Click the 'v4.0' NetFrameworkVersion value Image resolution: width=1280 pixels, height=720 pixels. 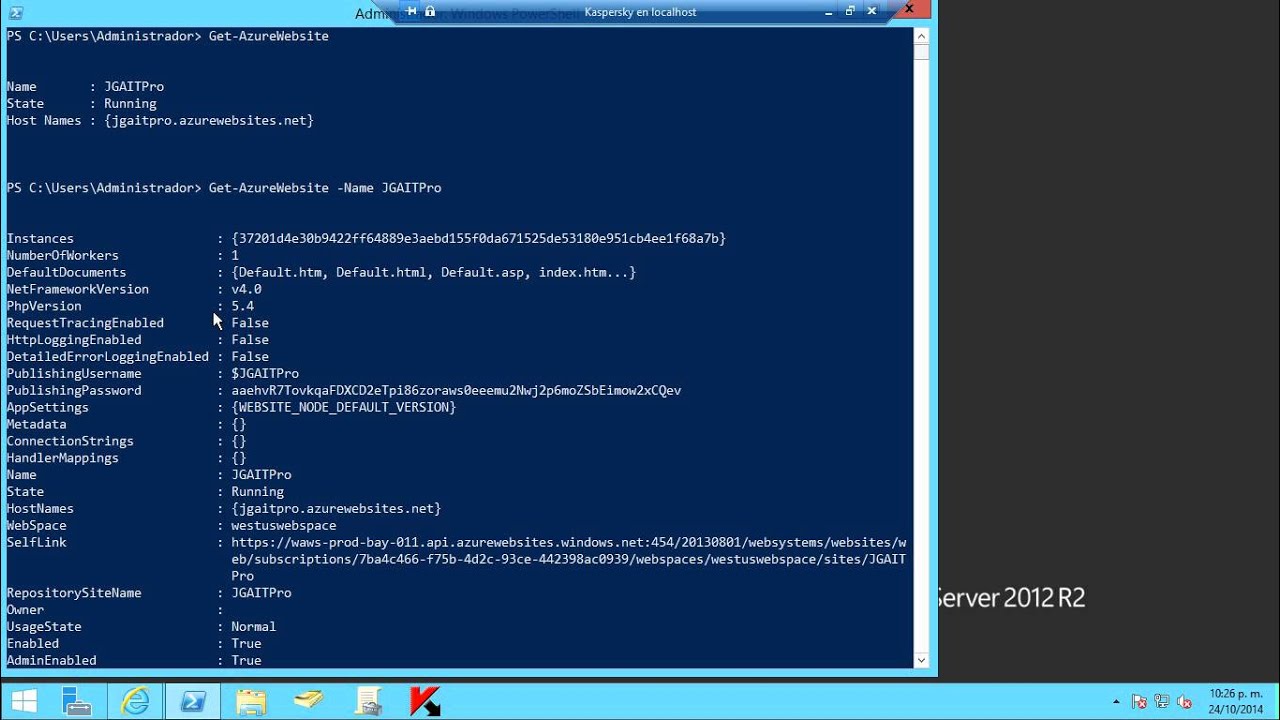tap(246, 289)
